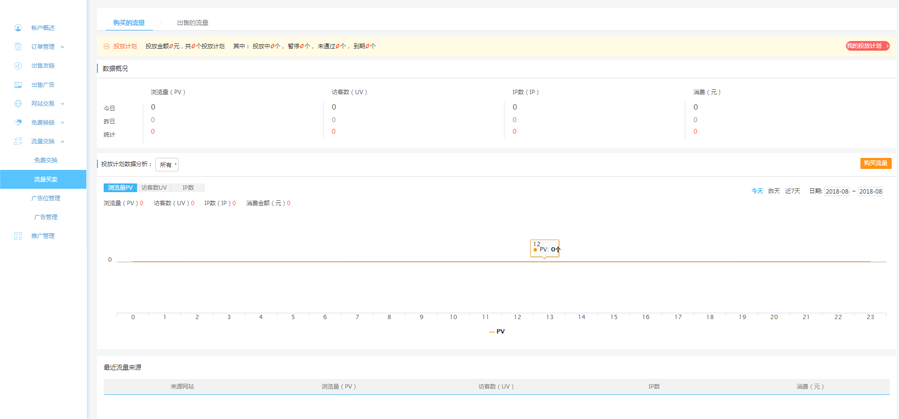Click the 帐户概述 user icon in sidebar

point(18,28)
